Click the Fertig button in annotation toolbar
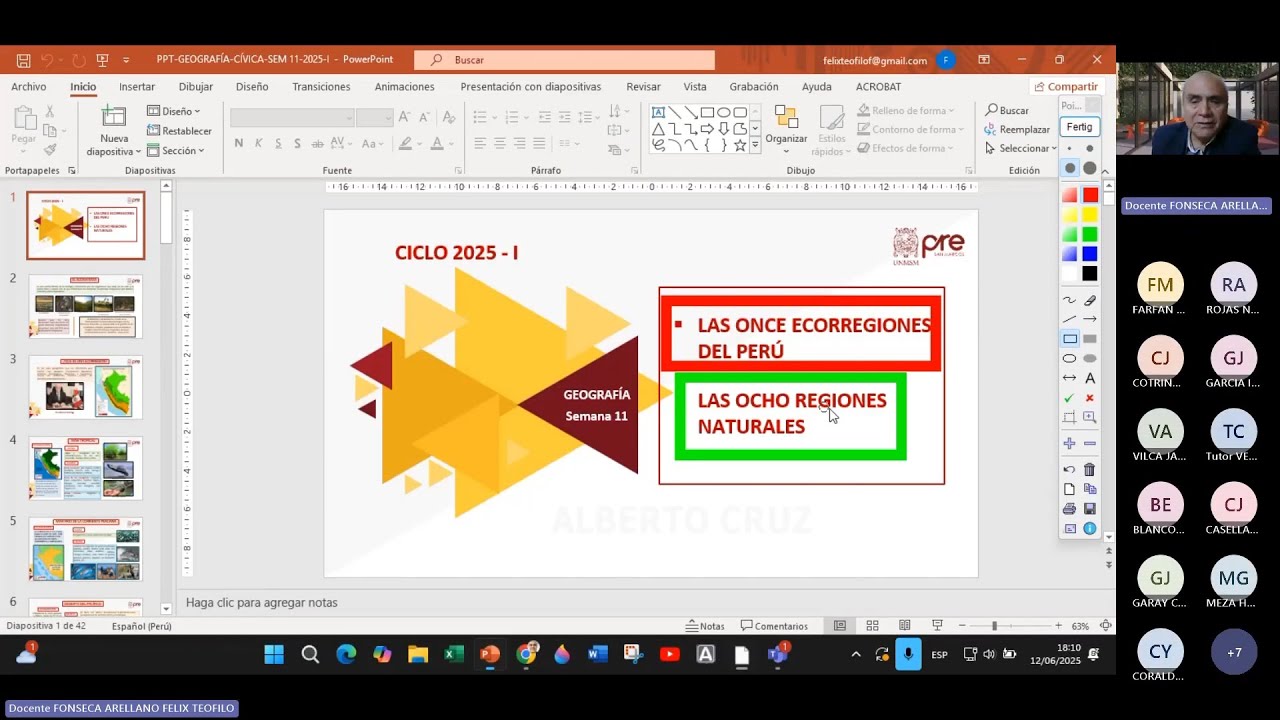 1079,127
